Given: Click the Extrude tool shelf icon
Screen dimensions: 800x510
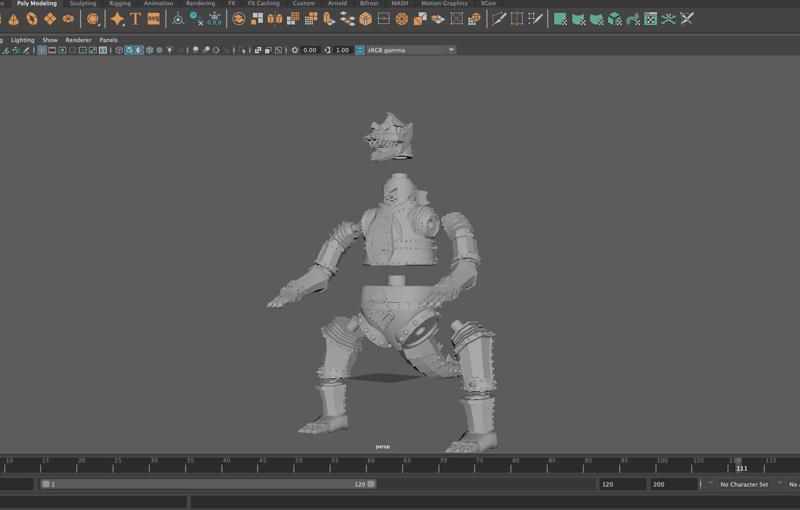Looking at the screenshot, I should [x=366, y=19].
